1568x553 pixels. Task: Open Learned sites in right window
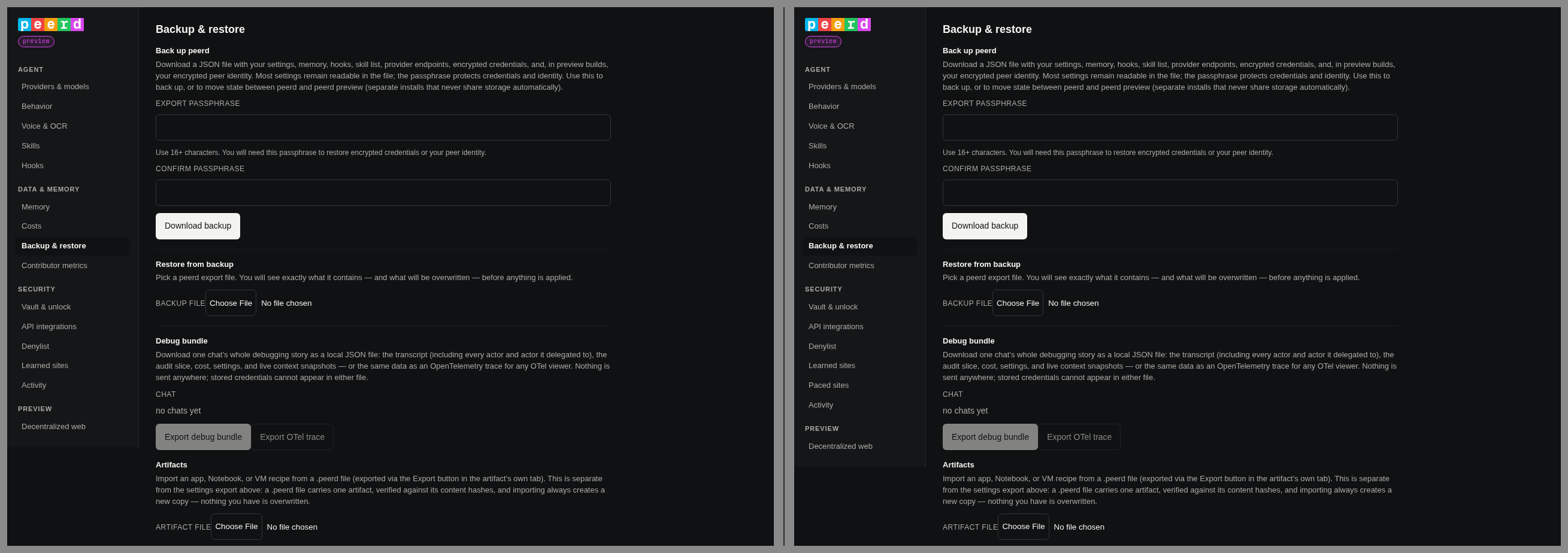click(x=859, y=366)
